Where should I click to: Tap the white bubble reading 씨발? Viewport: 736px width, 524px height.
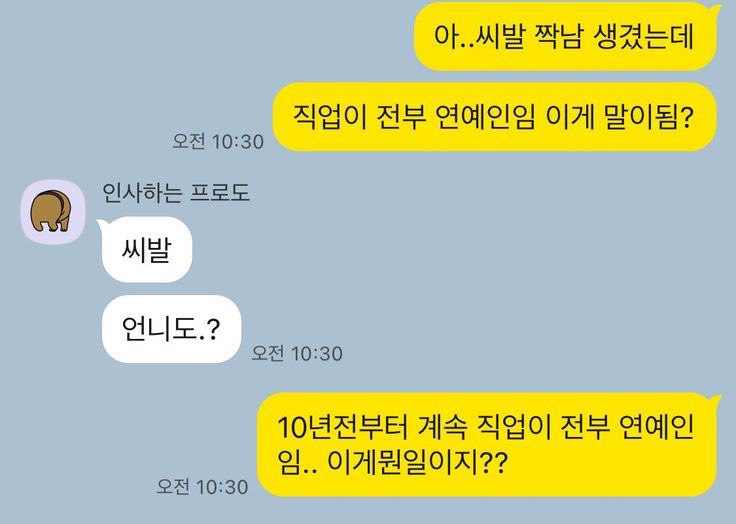[x=147, y=249]
